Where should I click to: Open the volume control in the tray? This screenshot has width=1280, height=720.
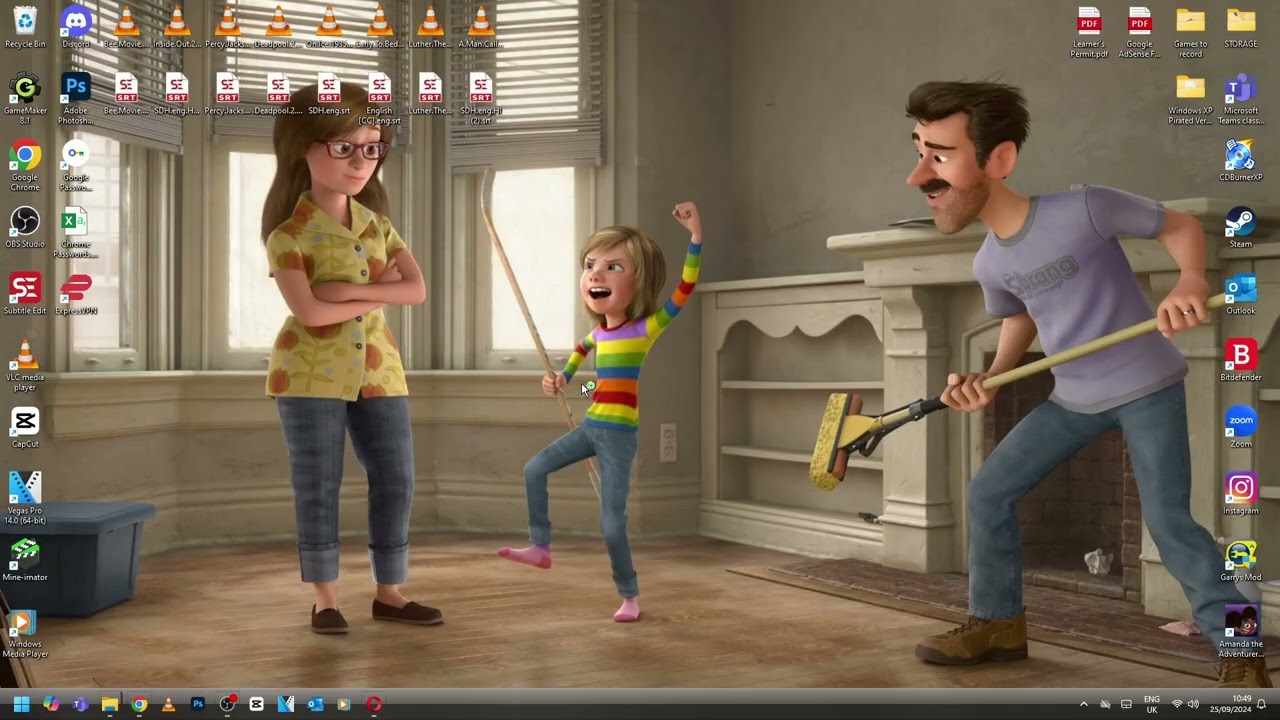[x=1193, y=704]
